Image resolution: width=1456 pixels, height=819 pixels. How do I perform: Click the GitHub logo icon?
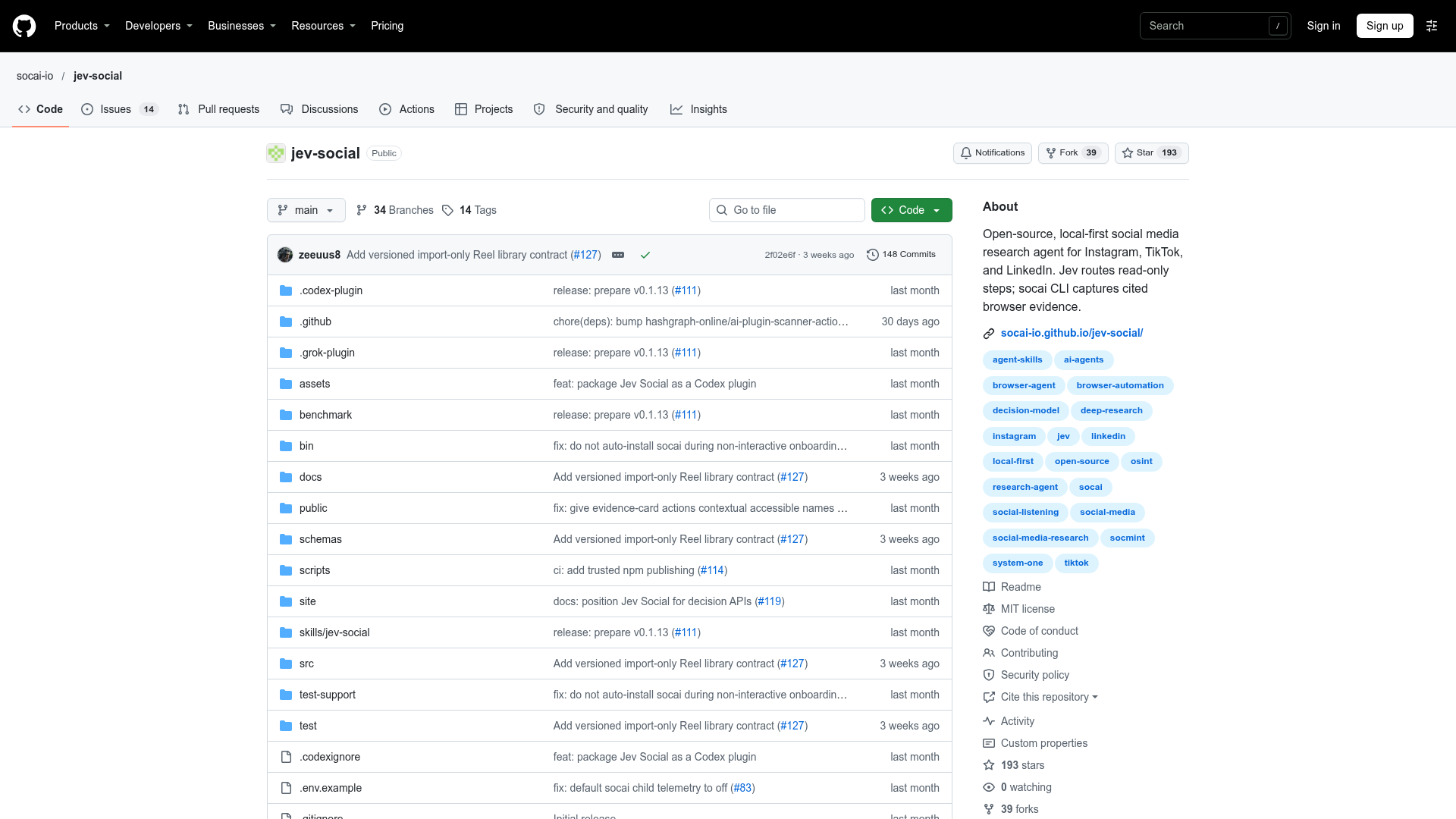tap(24, 26)
